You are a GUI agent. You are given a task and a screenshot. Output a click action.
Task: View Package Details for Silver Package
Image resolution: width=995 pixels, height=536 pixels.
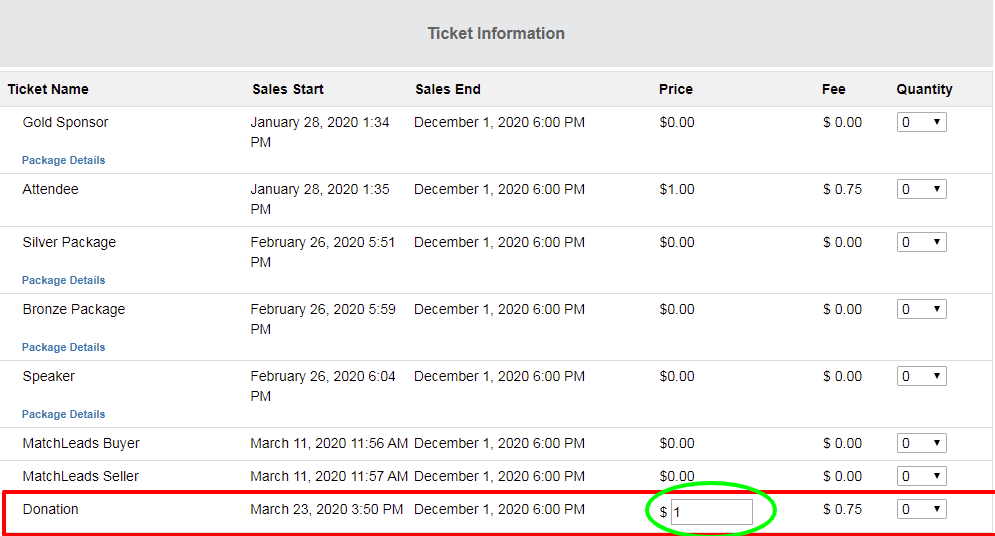point(63,280)
